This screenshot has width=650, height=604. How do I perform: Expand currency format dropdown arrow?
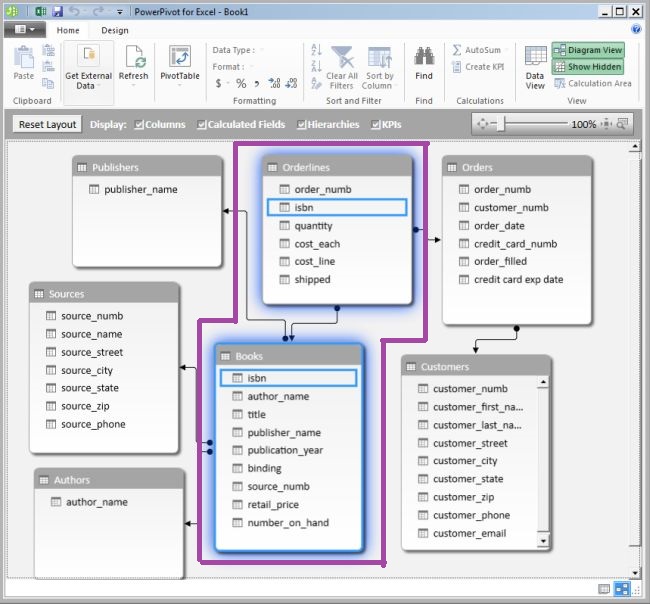(x=228, y=83)
